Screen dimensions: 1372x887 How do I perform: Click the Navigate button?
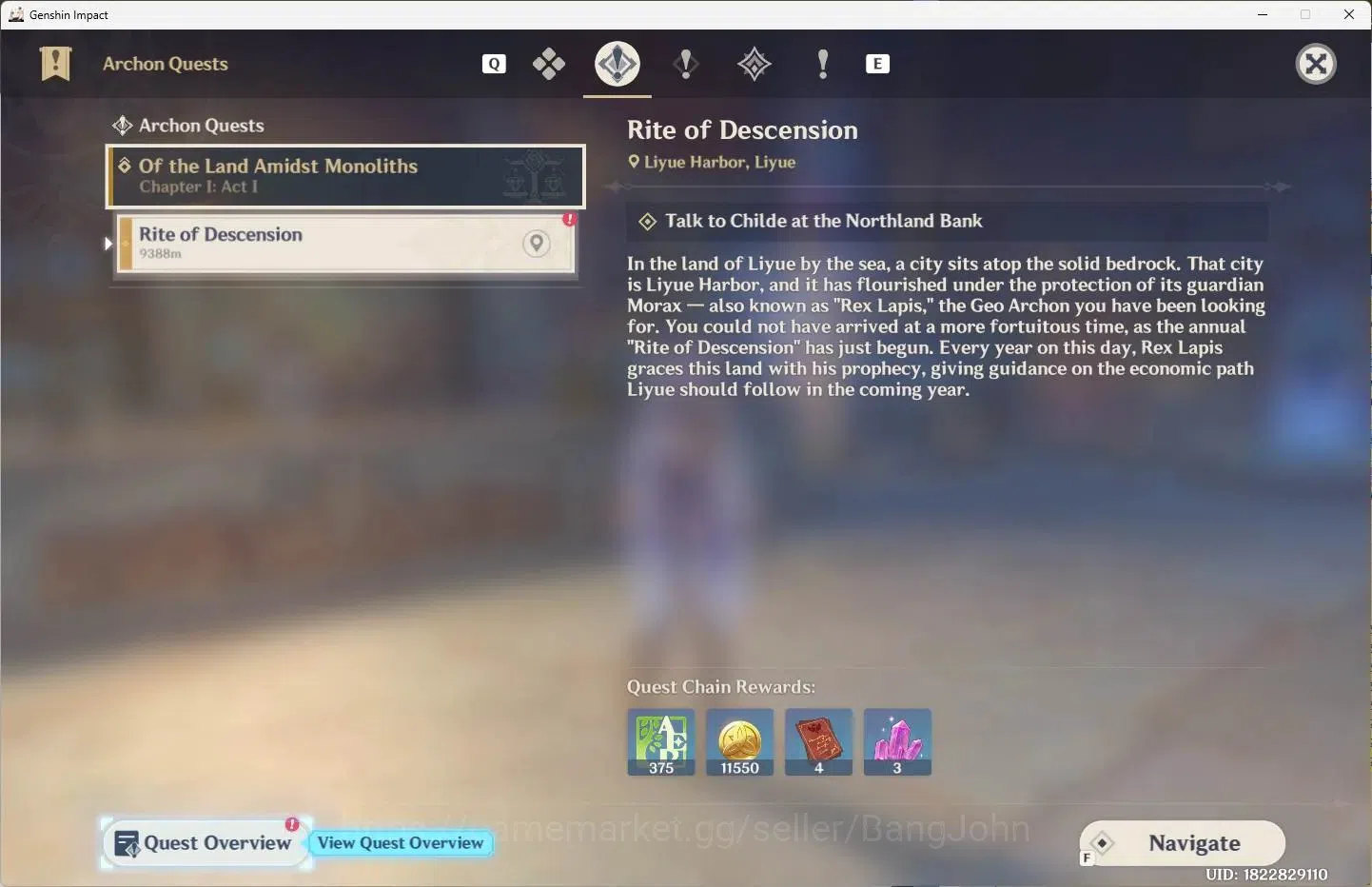point(1183,843)
